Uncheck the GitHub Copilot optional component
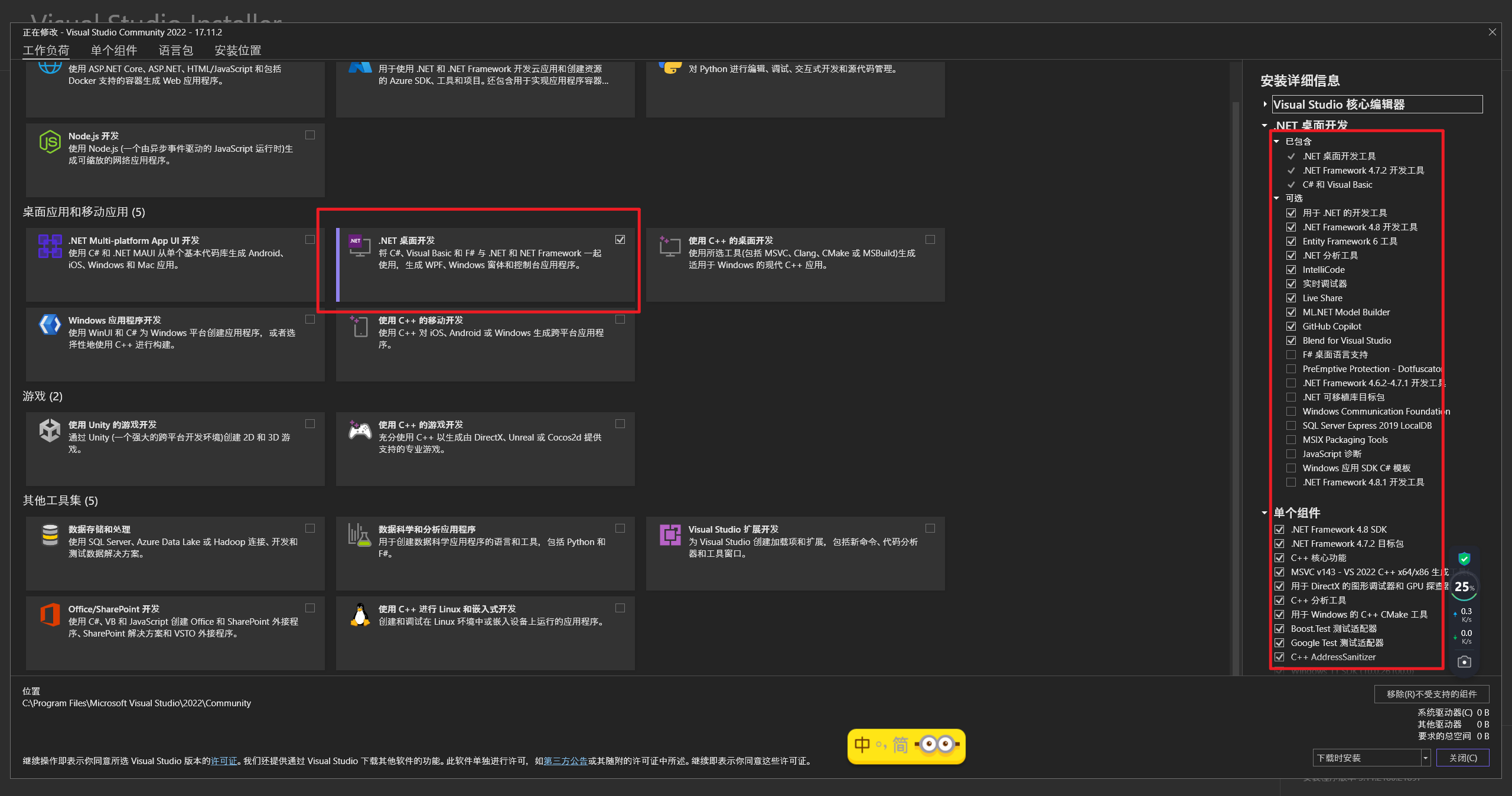This screenshot has width=1512, height=796. [x=1291, y=327]
